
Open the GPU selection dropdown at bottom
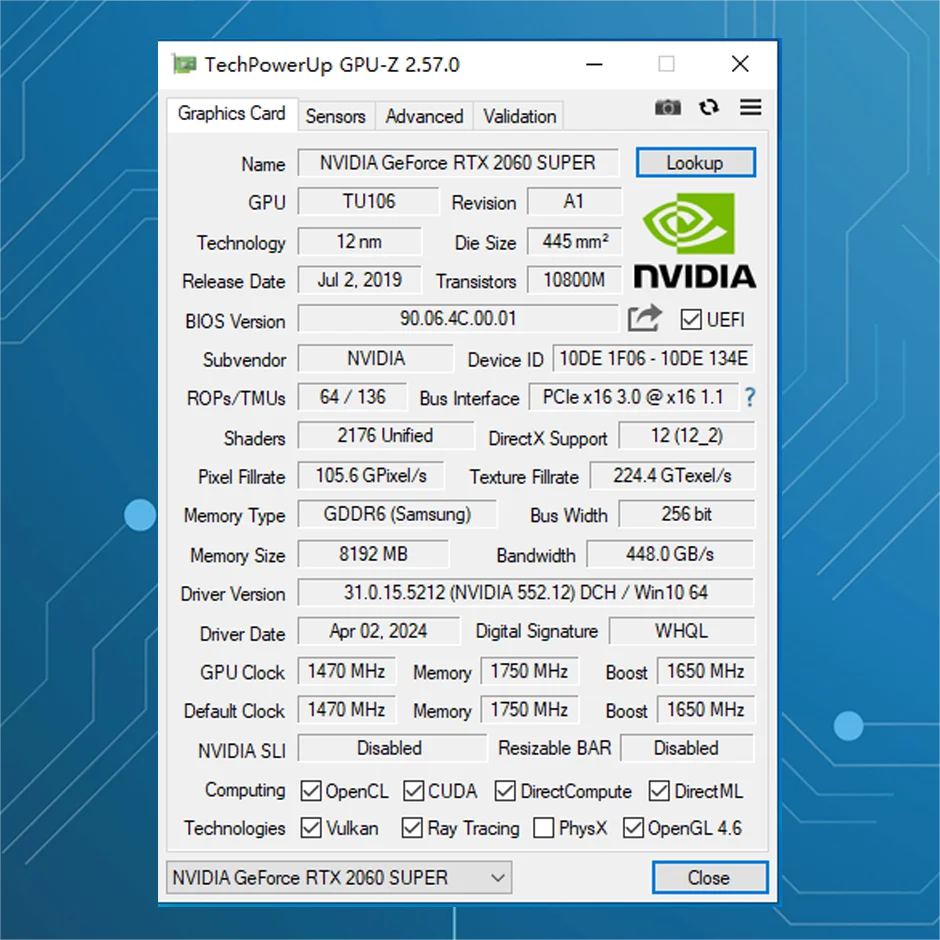(x=339, y=878)
